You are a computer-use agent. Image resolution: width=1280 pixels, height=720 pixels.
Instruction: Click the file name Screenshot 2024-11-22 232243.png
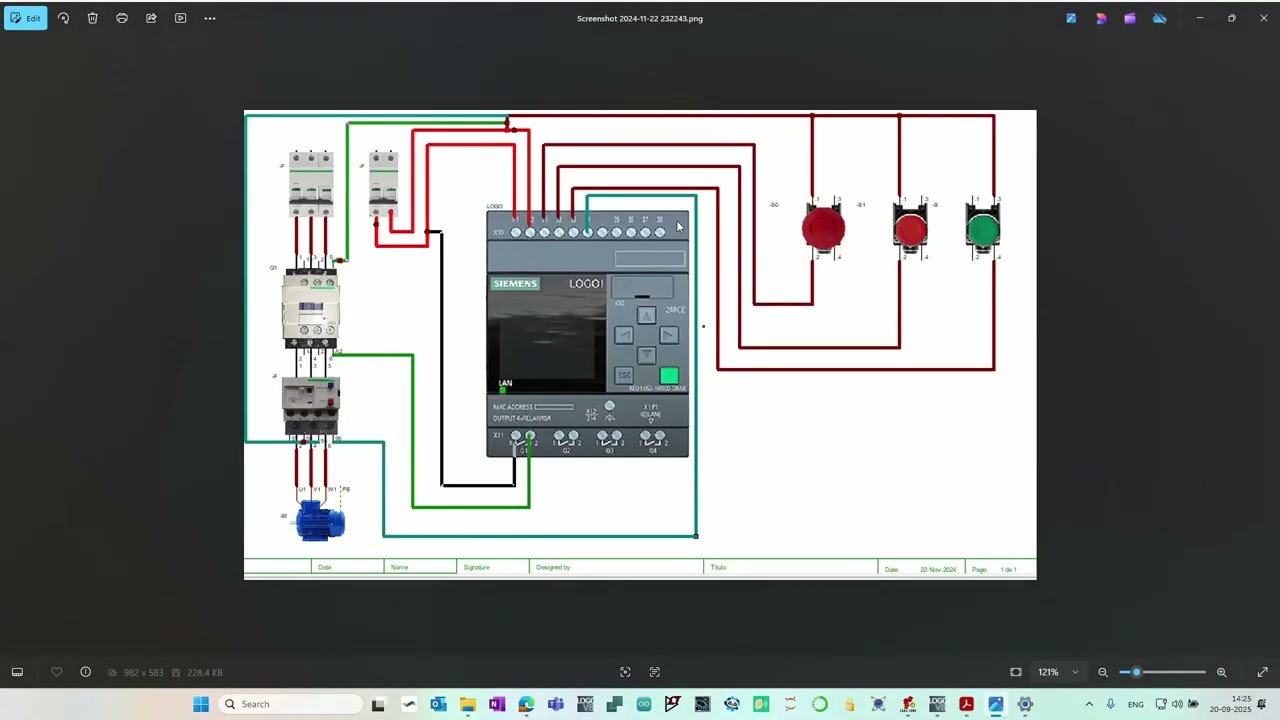[x=640, y=18]
